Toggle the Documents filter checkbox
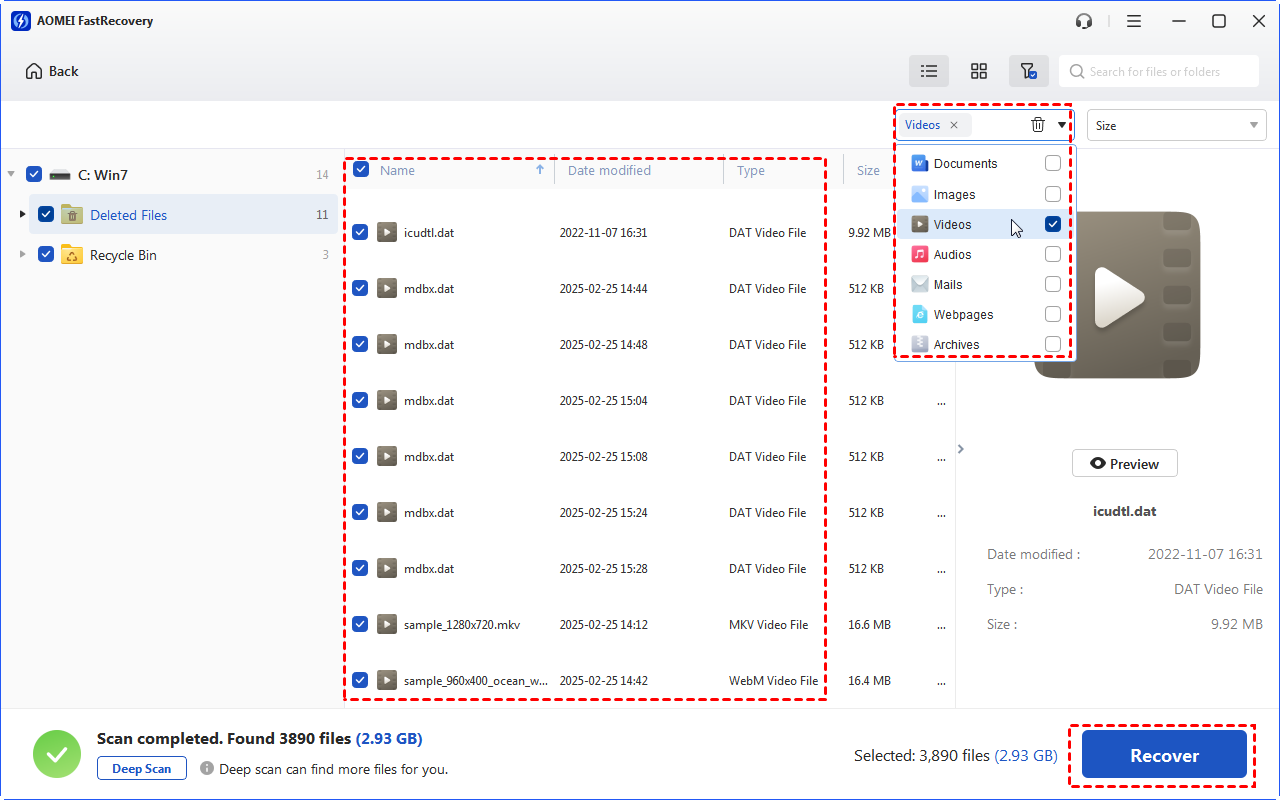The image size is (1280, 800). coord(1053,163)
